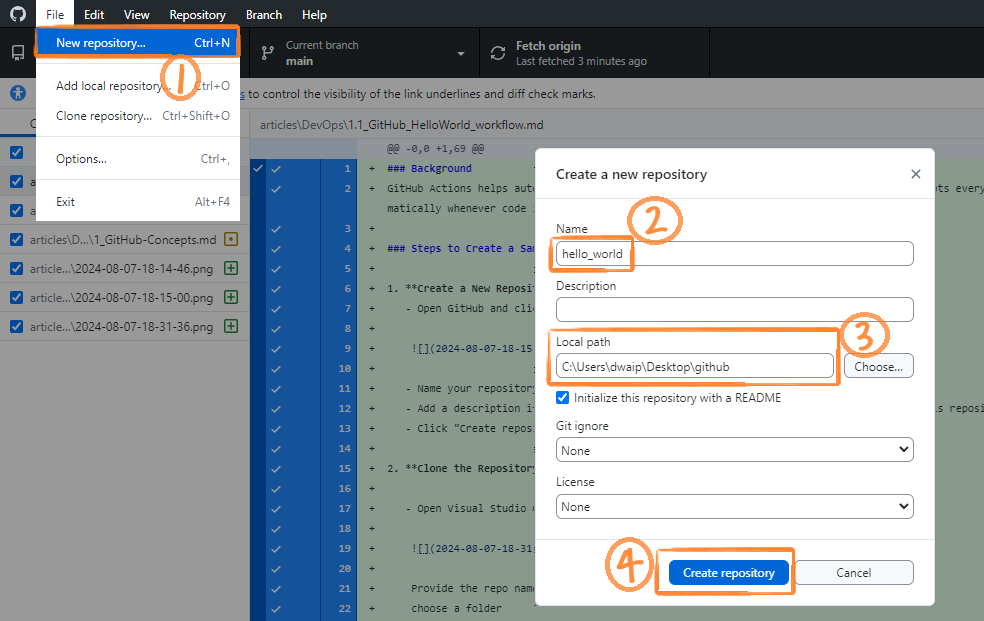The width and height of the screenshot is (984, 621).
Task: Open the View menu
Action: 136,14
